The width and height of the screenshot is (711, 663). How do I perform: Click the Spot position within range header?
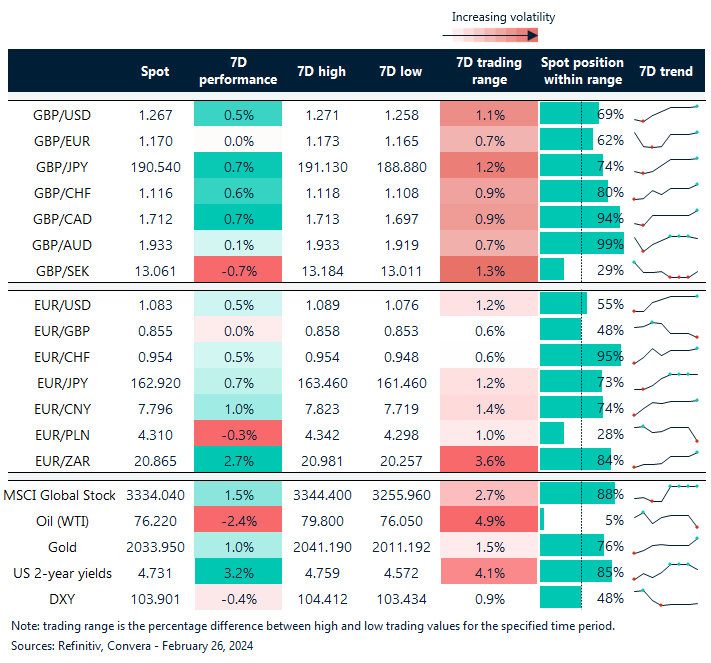[582, 72]
